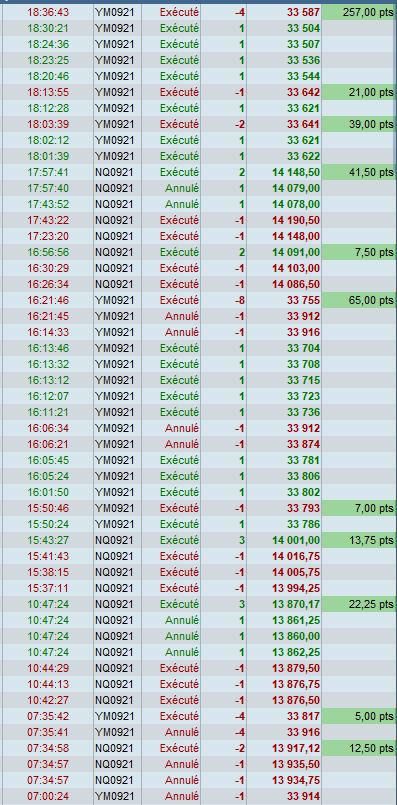Screen dimensions: 397x805
Task: Select the 07:35:42 YM0921 executed order
Action: click(x=199, y=716)
